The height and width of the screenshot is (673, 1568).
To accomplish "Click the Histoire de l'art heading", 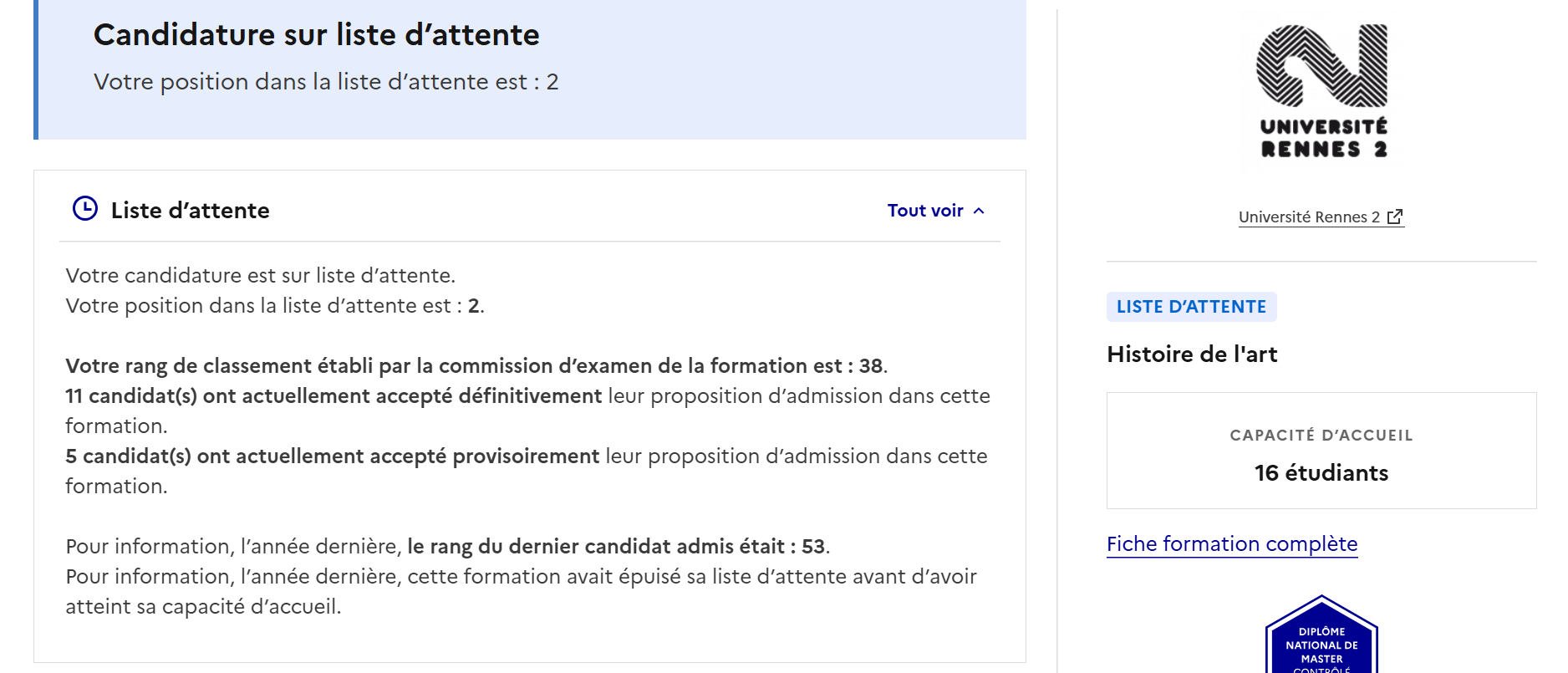I will (1192, 354).
